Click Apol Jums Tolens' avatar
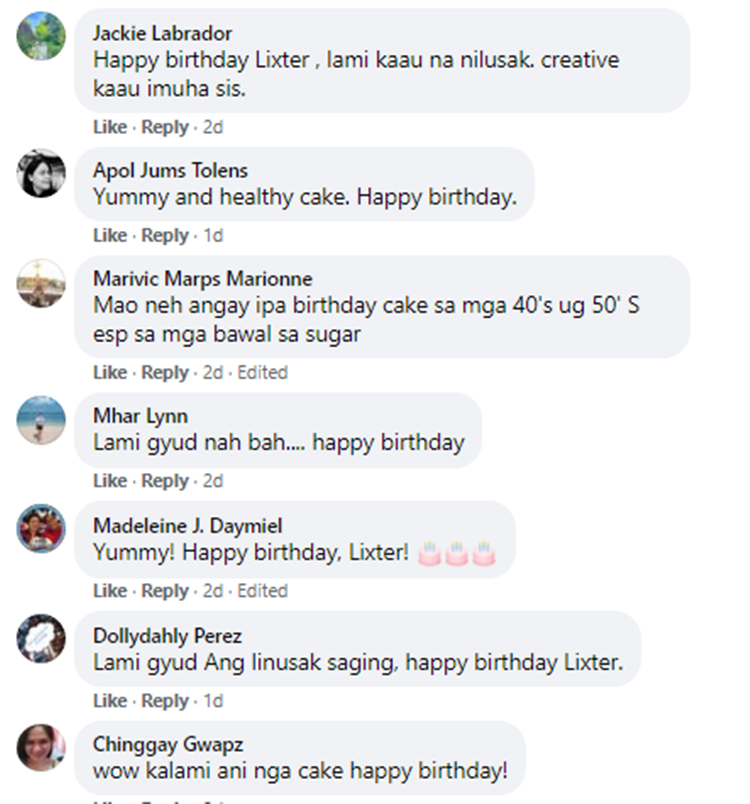 point(41,174)
